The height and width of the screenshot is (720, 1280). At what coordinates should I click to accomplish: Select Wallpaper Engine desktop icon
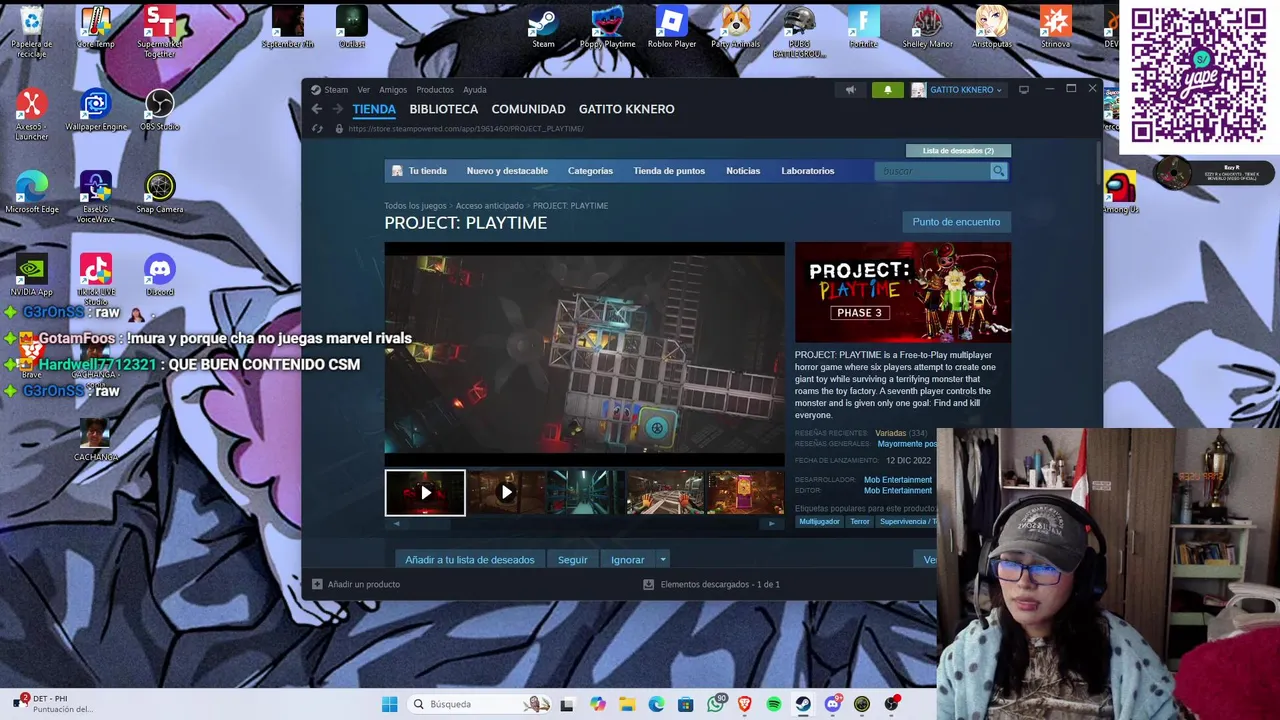tap(96, 110)
